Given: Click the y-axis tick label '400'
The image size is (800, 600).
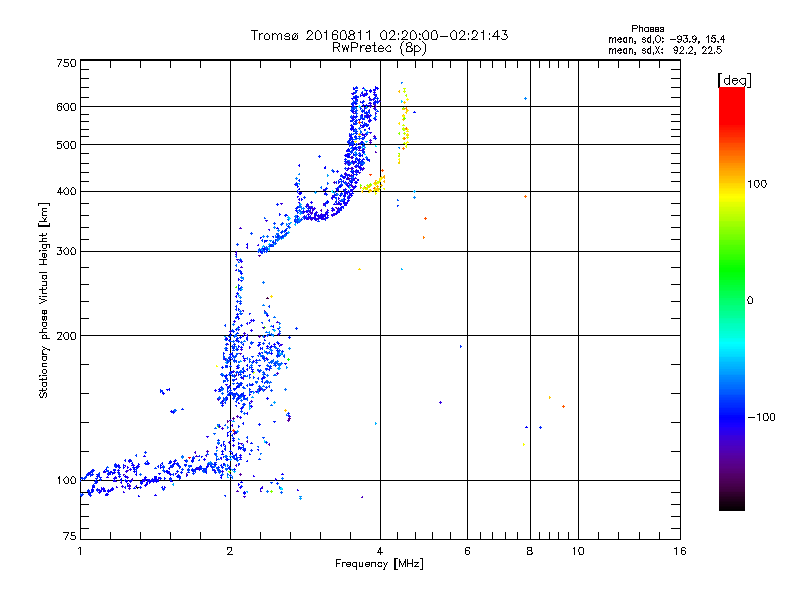Looking at the screenshot, I should pos(66,191).
